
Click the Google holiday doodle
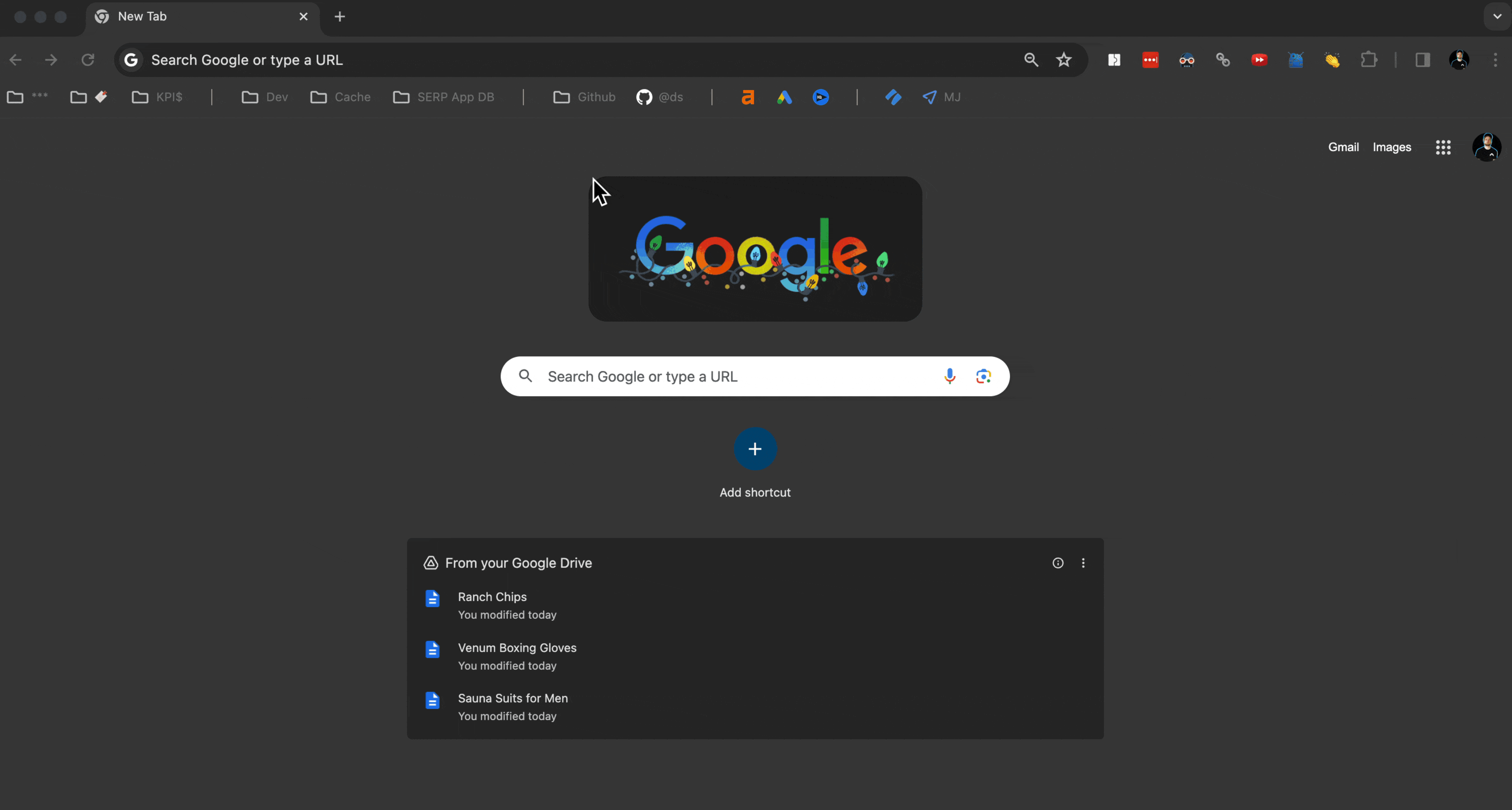pos(755,249)
